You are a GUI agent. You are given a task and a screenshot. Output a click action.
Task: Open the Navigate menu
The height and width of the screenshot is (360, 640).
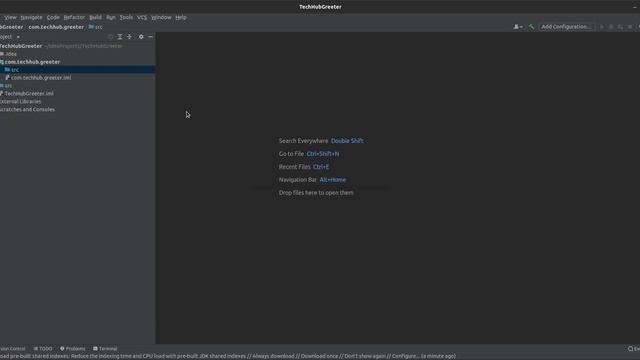pyautogui.click(x=31, y=18)
